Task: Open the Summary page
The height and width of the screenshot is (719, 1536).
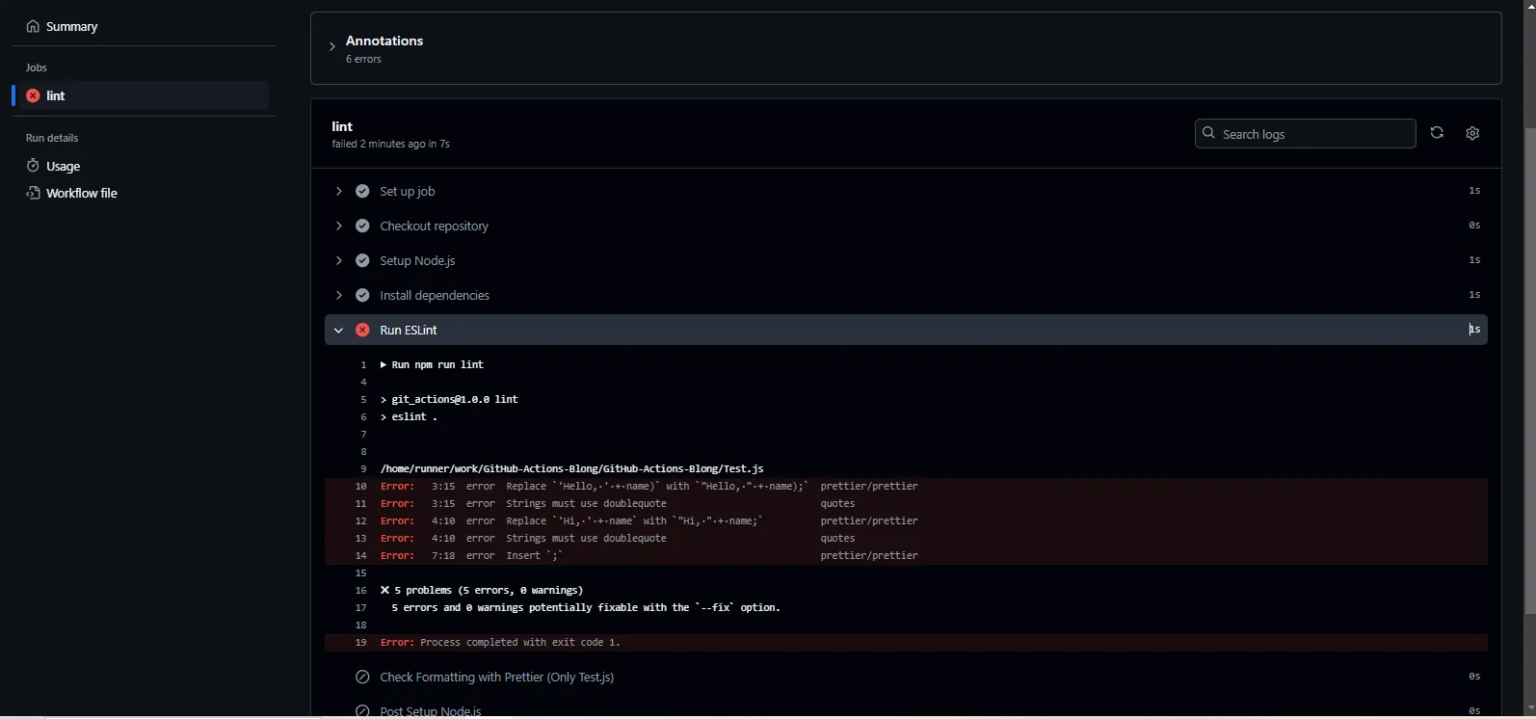Action: (70, 25)
